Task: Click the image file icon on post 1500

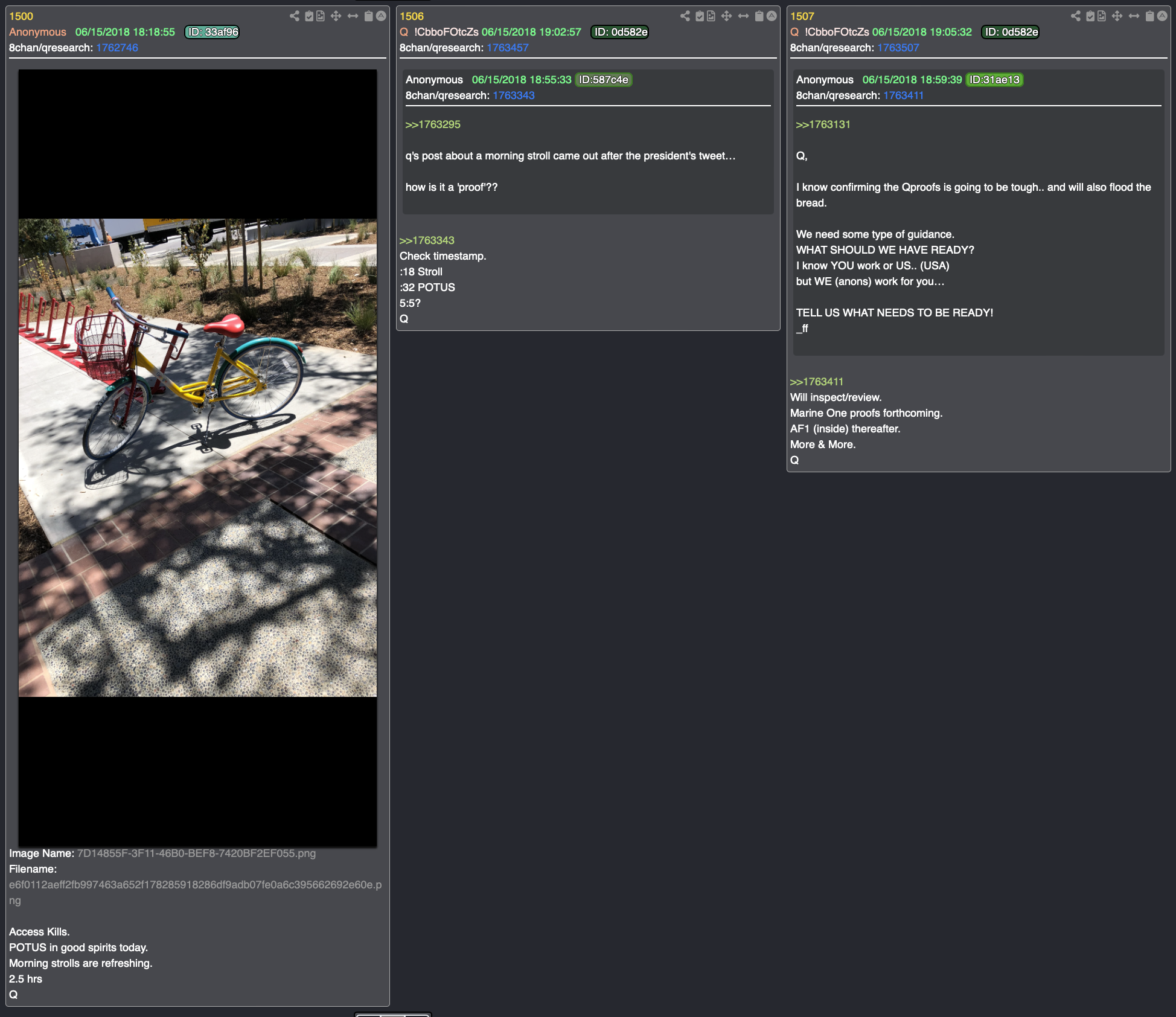Action: point(321,16)
